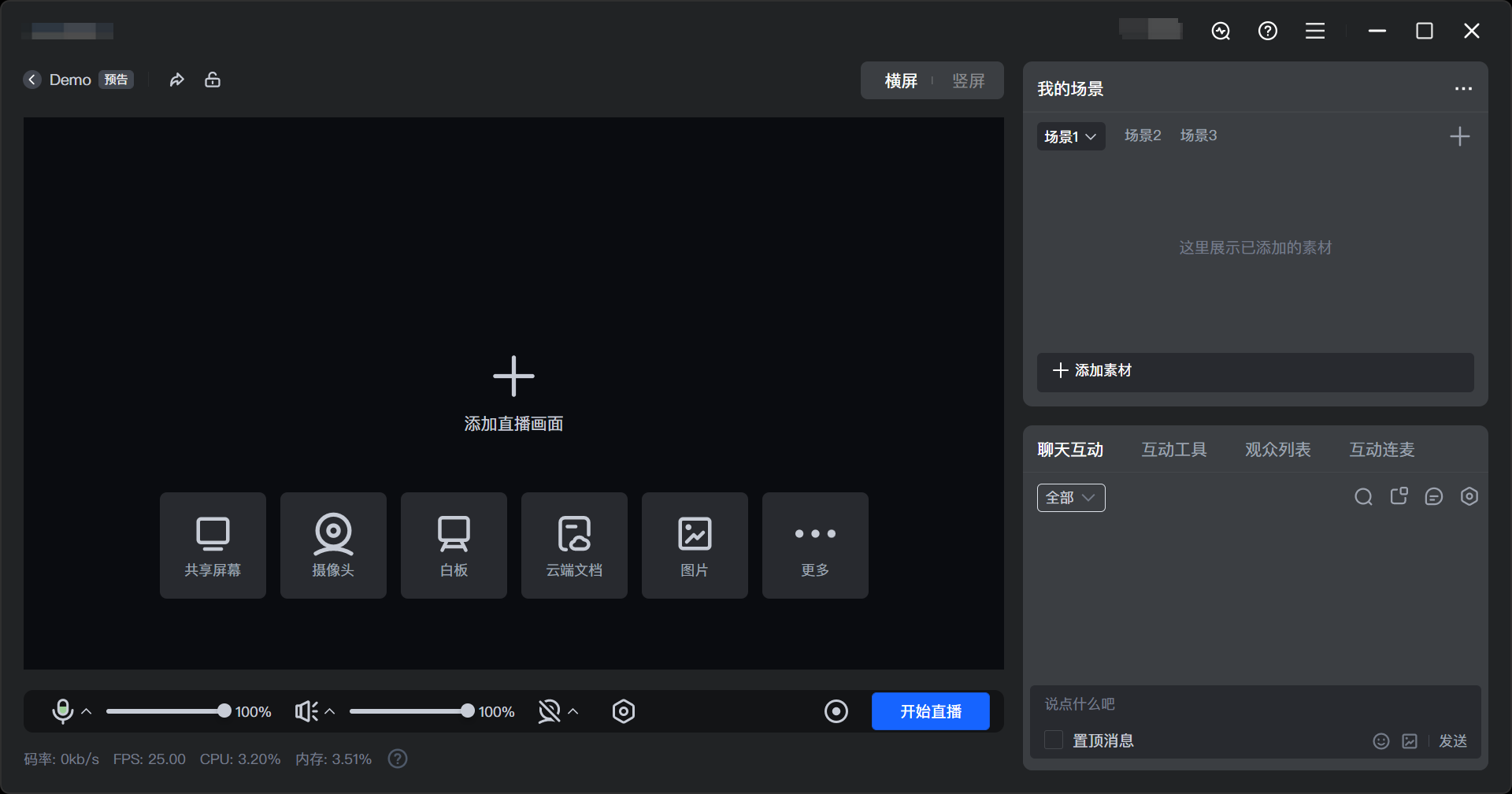Expand the 全部 chat filter dropdown
The image size is (1512, 794).
1071,498
